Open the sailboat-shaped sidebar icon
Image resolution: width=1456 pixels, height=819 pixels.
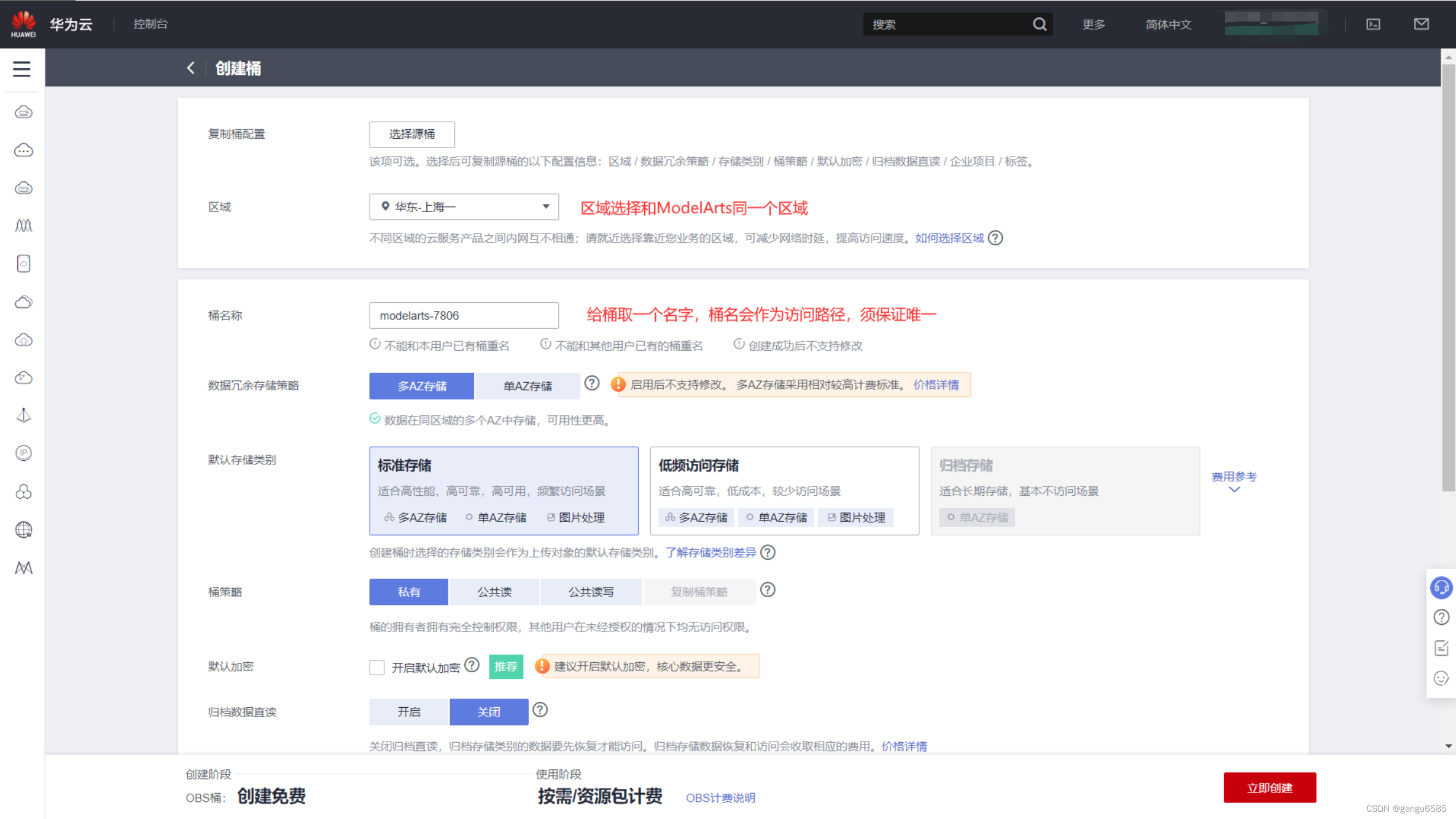[23, 416]
